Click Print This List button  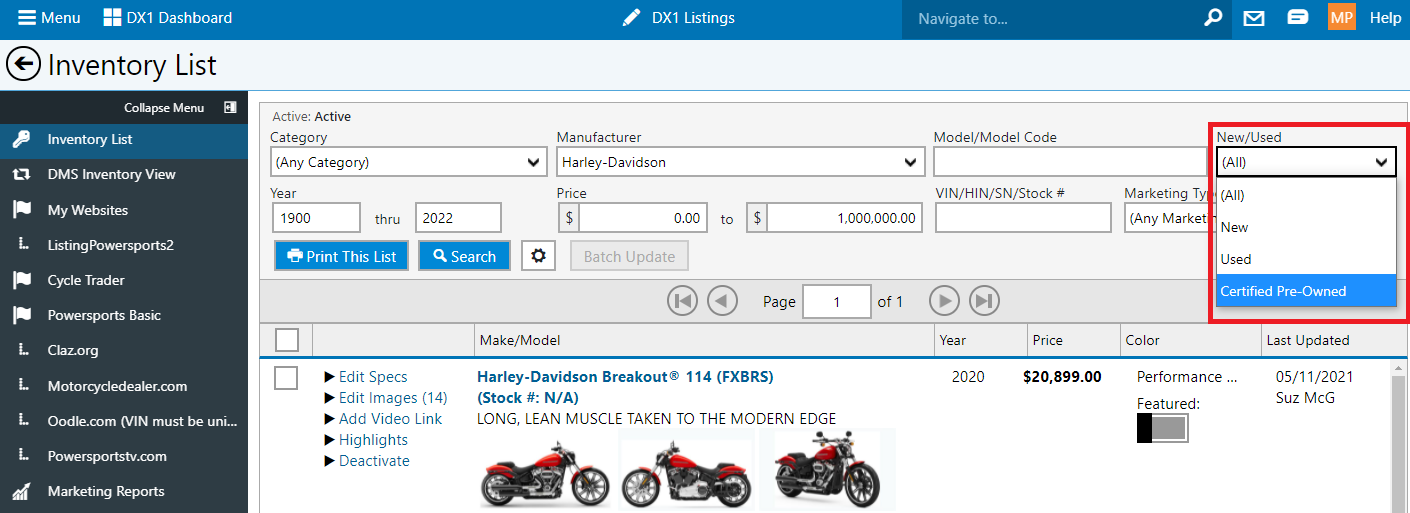coord(342,256)
